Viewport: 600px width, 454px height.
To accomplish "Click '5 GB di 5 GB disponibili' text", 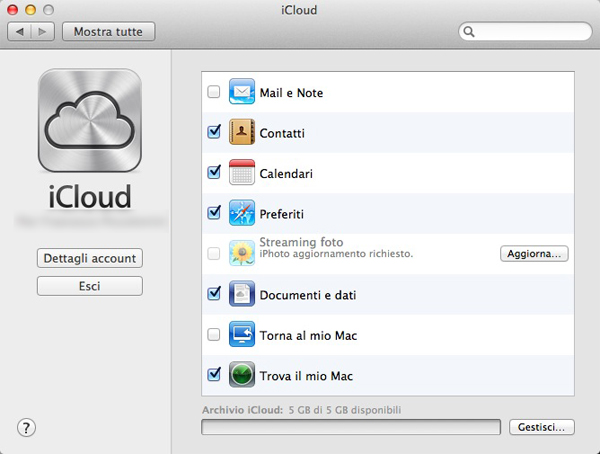I will pyautogui.click(x=345, y=410).
